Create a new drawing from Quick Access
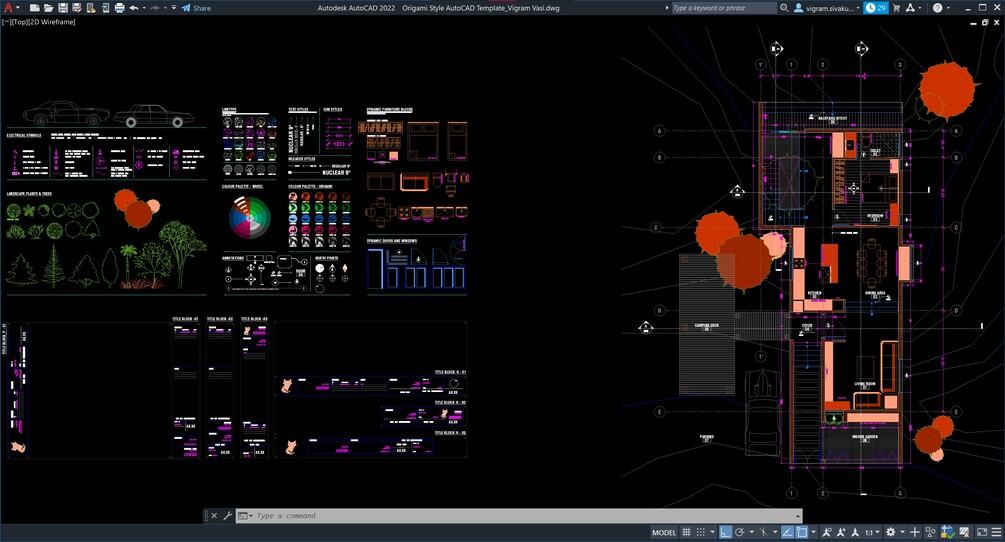 pos(35,8)
